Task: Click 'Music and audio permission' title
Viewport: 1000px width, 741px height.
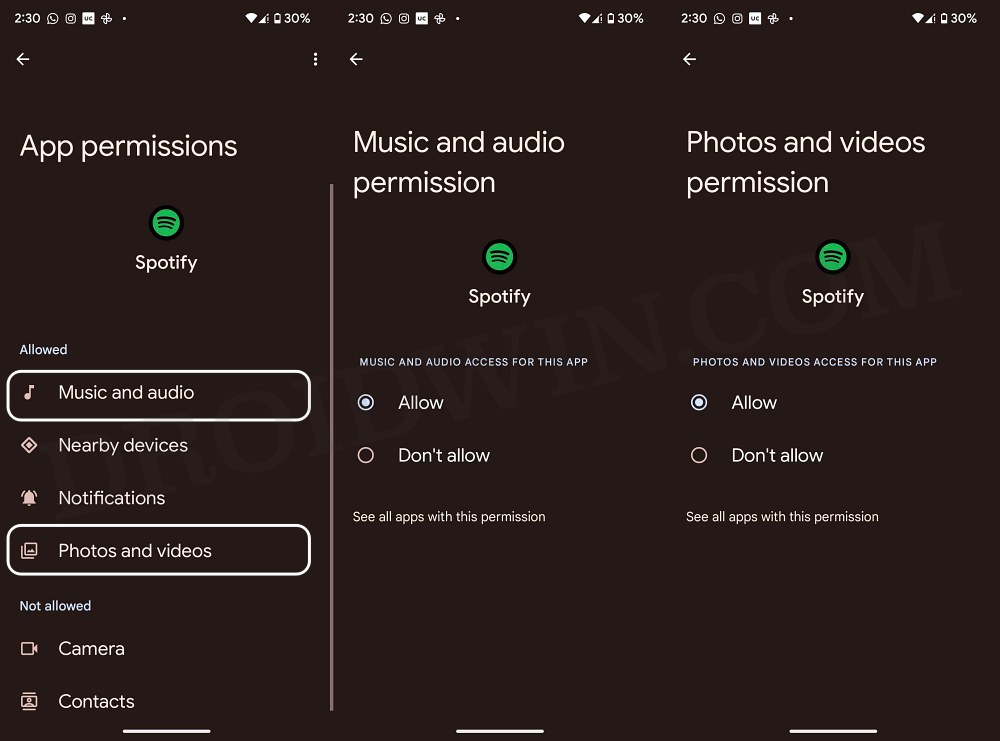Action: click(459, 162)
